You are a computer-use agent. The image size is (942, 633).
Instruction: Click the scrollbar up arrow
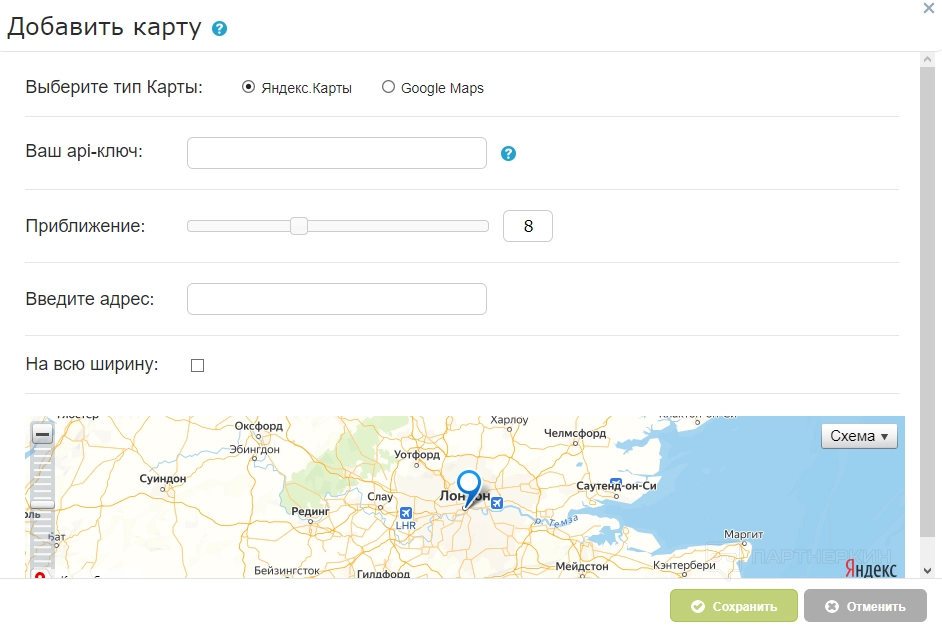click(927, 59)
